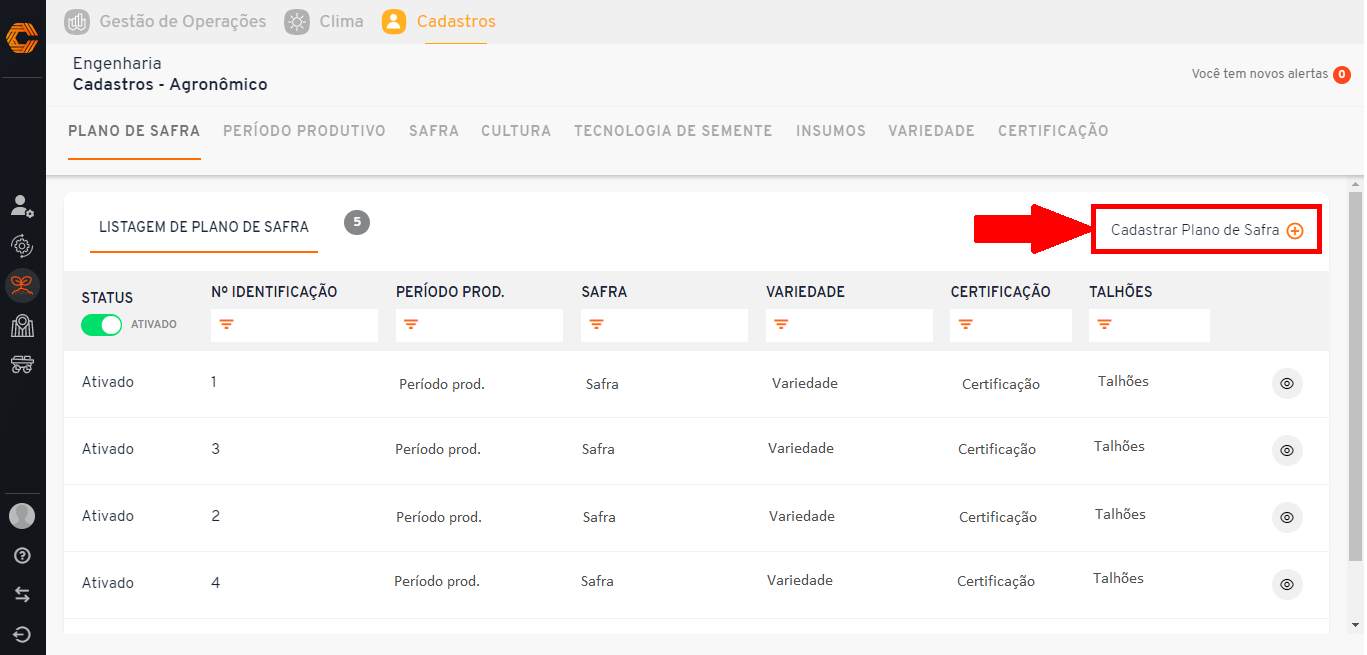The image size is (1367, 655).
Task: Click filter icon under Variedade column
Action: click(781, 324)
